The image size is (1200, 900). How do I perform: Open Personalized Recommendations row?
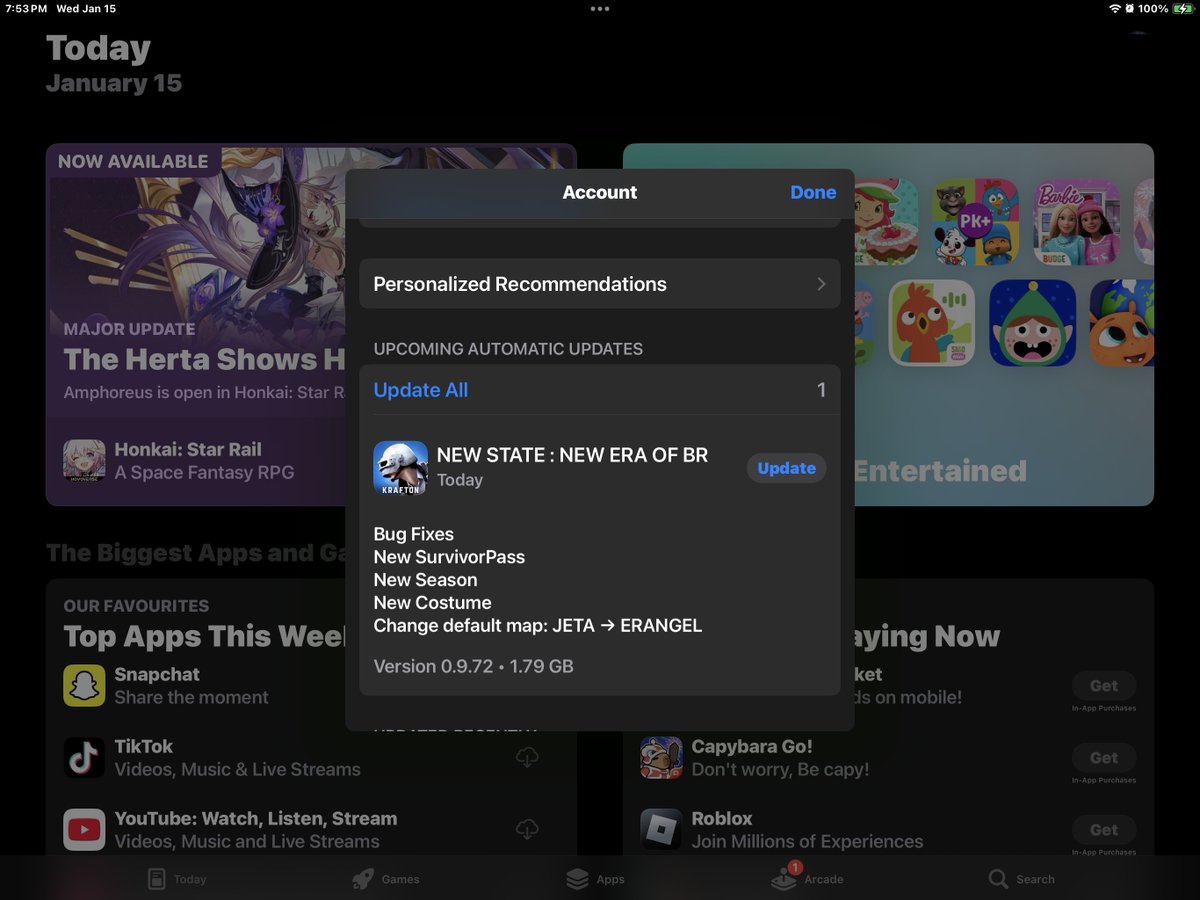[600, 284]
